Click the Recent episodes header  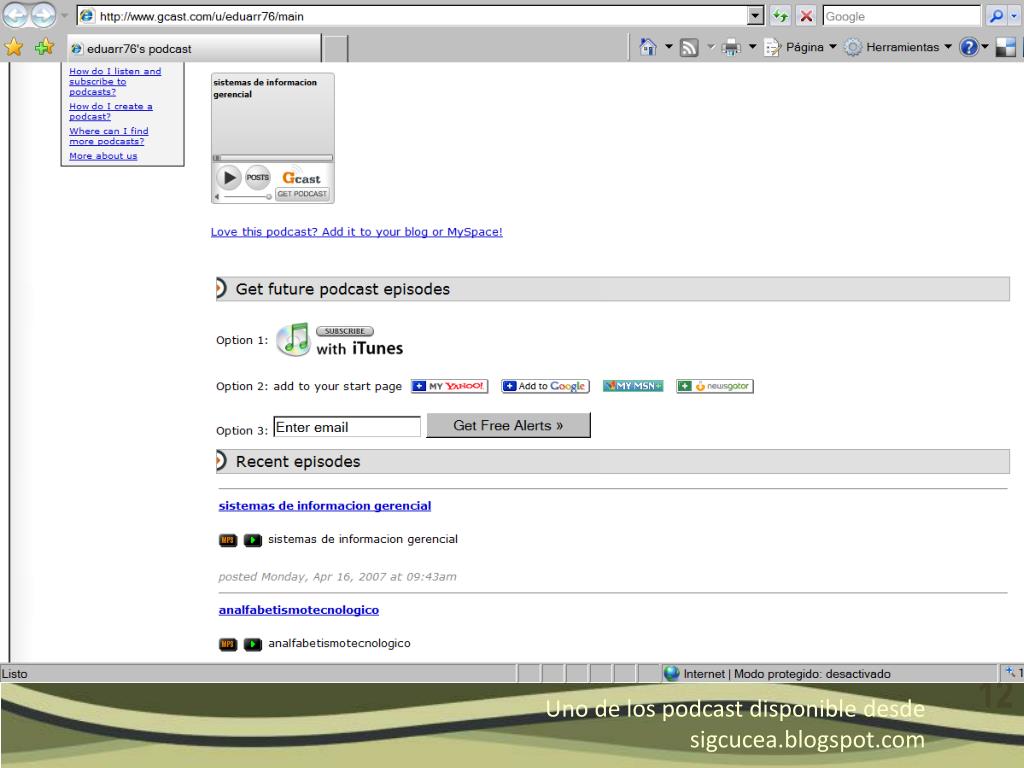(613, 462)
